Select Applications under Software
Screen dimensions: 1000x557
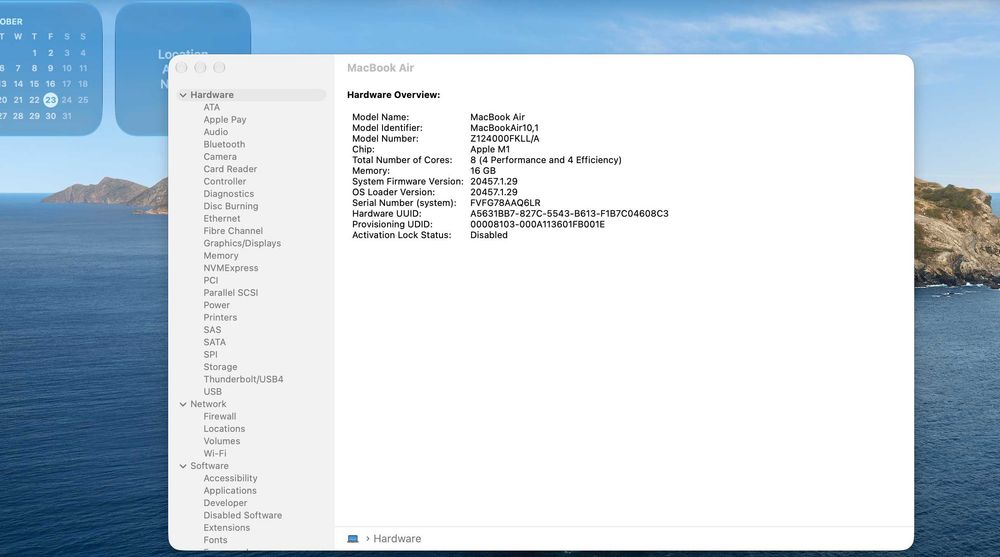point(230,491)
